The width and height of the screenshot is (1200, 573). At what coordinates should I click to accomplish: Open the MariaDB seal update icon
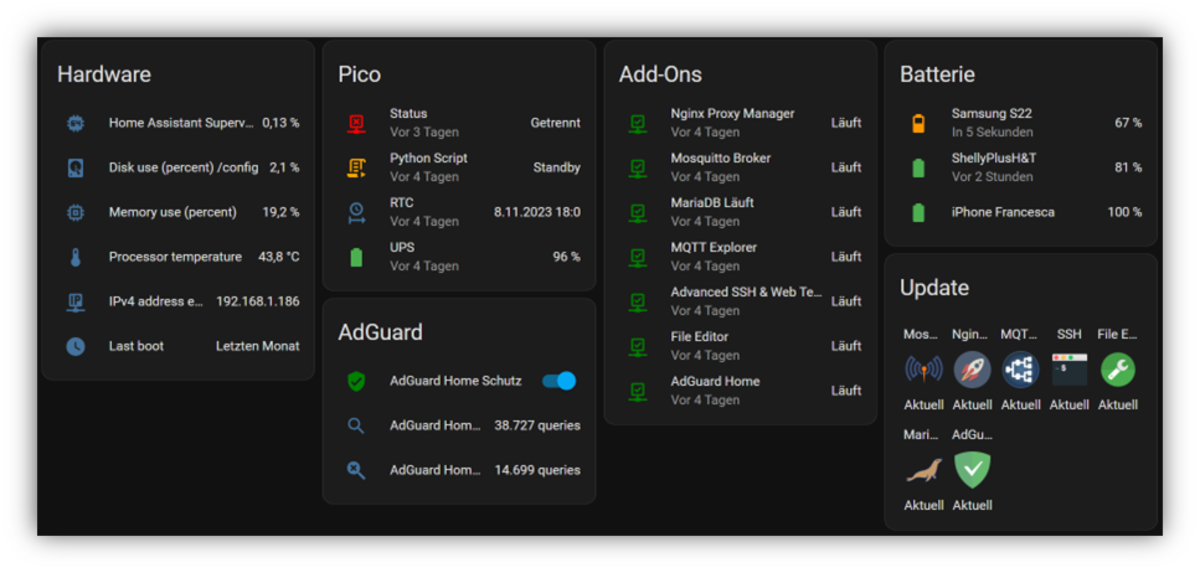pos(923,470)
